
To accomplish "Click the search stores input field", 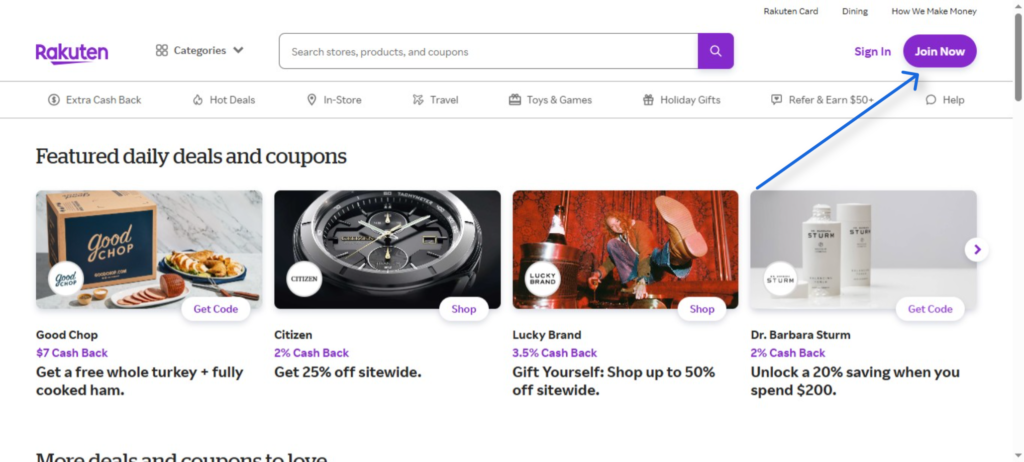I will point(488,51).
